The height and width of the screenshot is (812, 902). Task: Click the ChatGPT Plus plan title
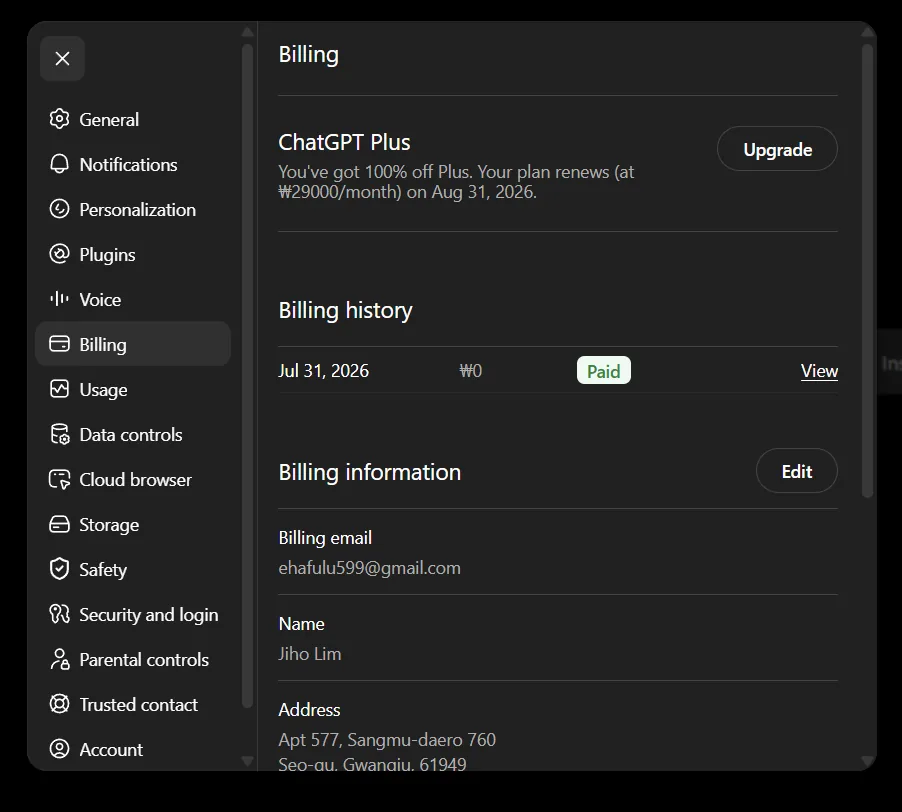click(344, 143)
